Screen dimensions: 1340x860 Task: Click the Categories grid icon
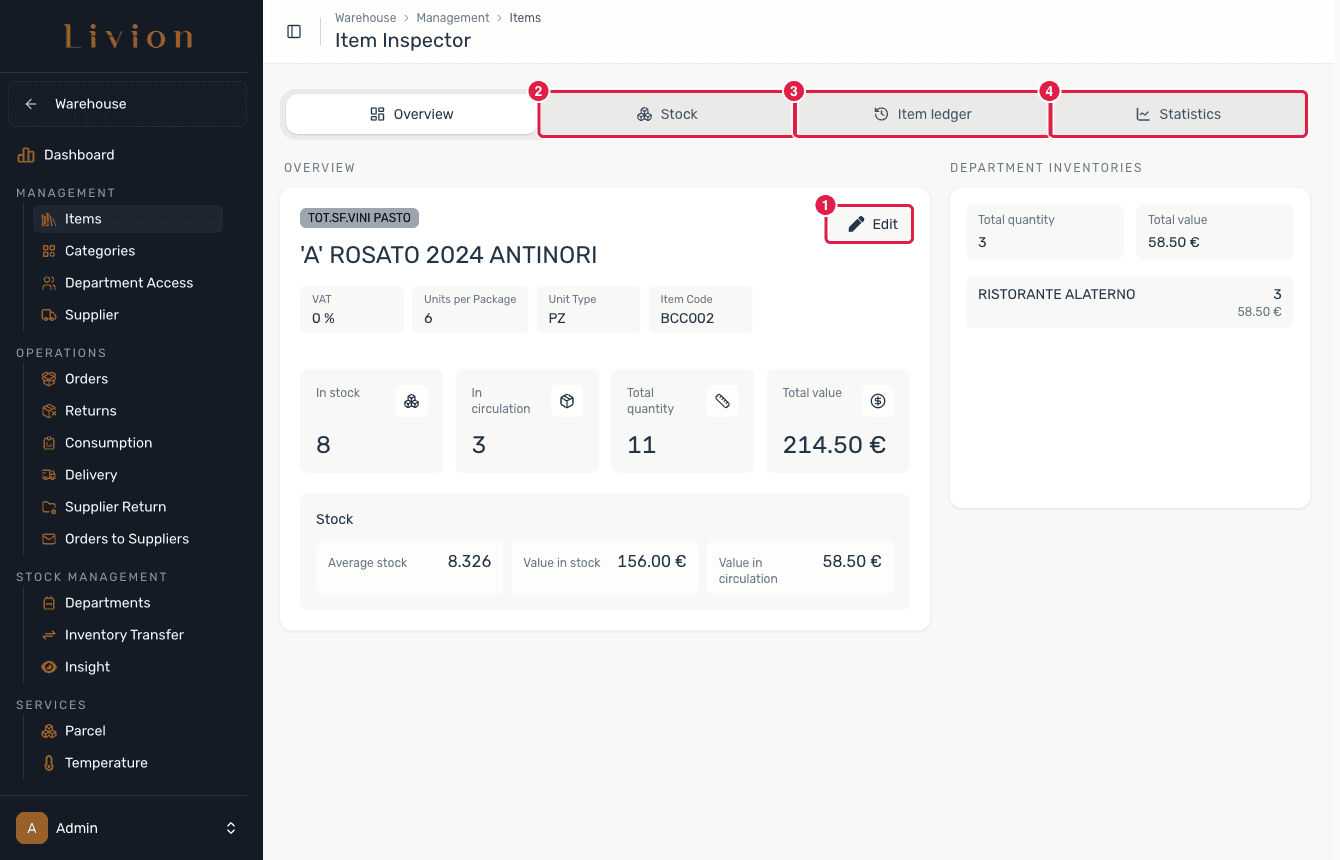pyautogui.click(x=49, y=251)
